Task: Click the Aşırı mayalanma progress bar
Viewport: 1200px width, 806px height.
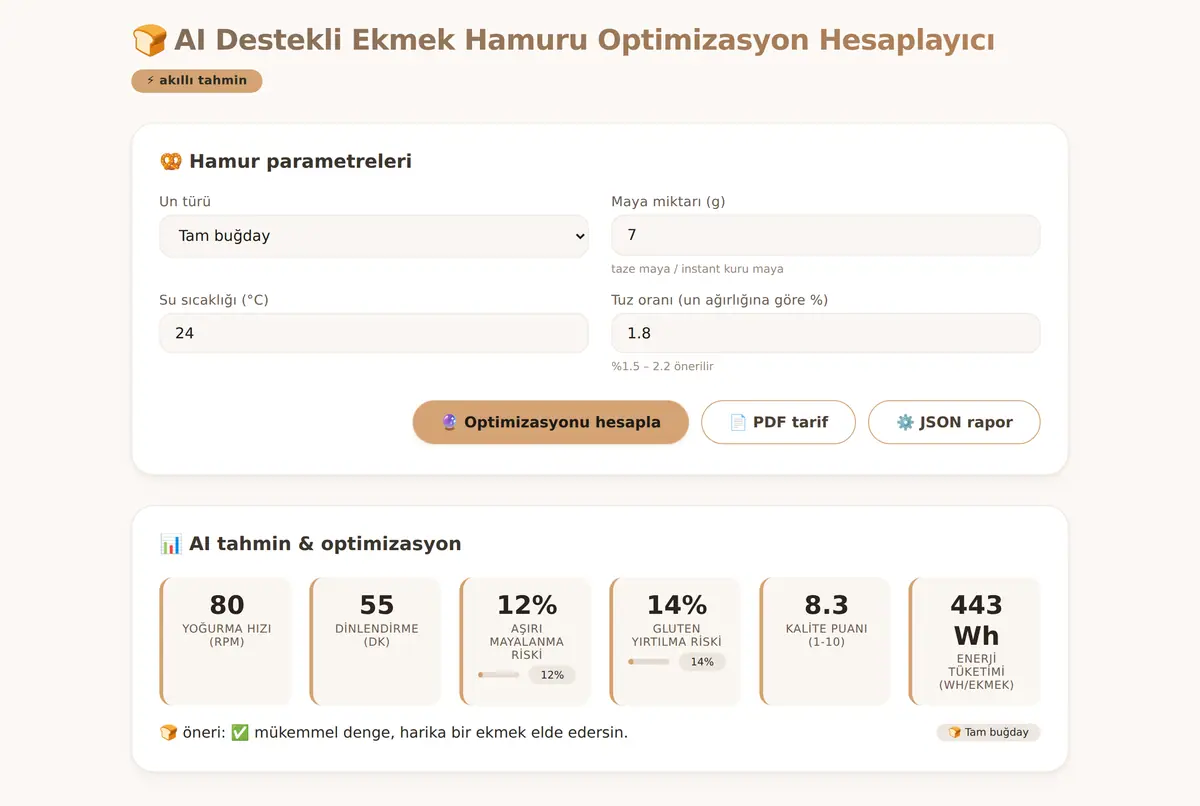Action: point(498,675)
